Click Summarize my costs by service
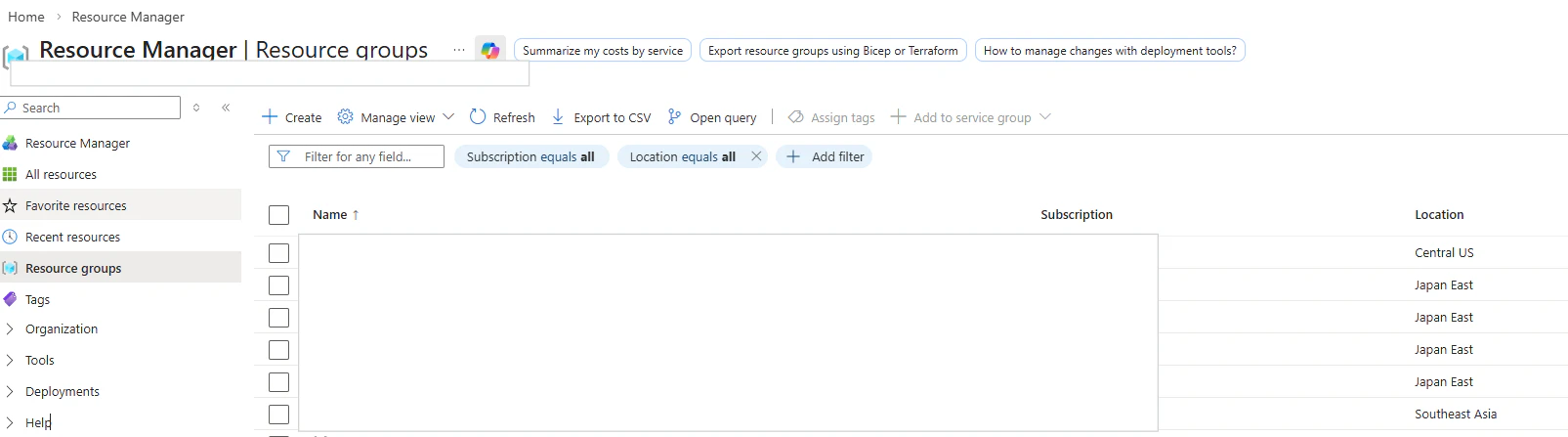This screenshot has width=1568, height=437. [x=603, y=50]
